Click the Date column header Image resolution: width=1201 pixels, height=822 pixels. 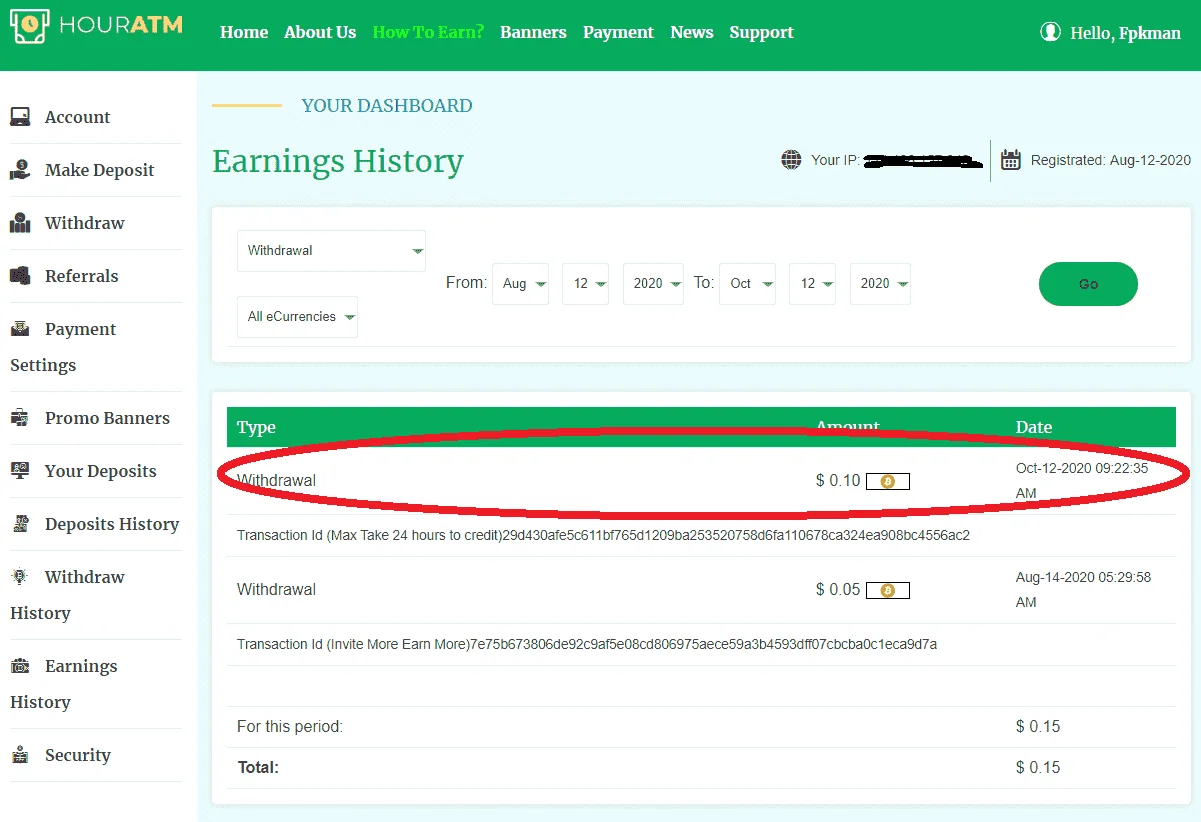point(1034,427)
